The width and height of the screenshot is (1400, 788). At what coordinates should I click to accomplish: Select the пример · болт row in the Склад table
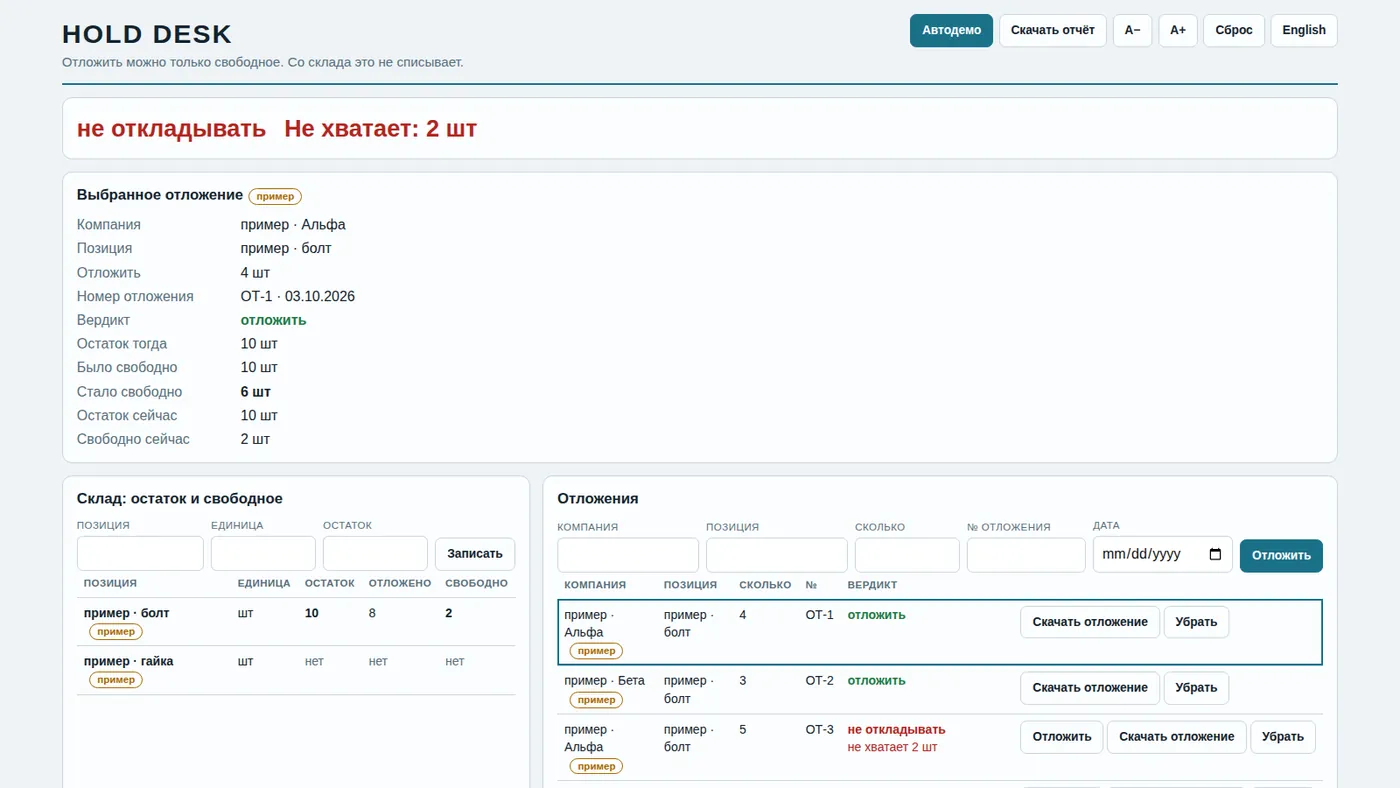[x=296, y=622]
